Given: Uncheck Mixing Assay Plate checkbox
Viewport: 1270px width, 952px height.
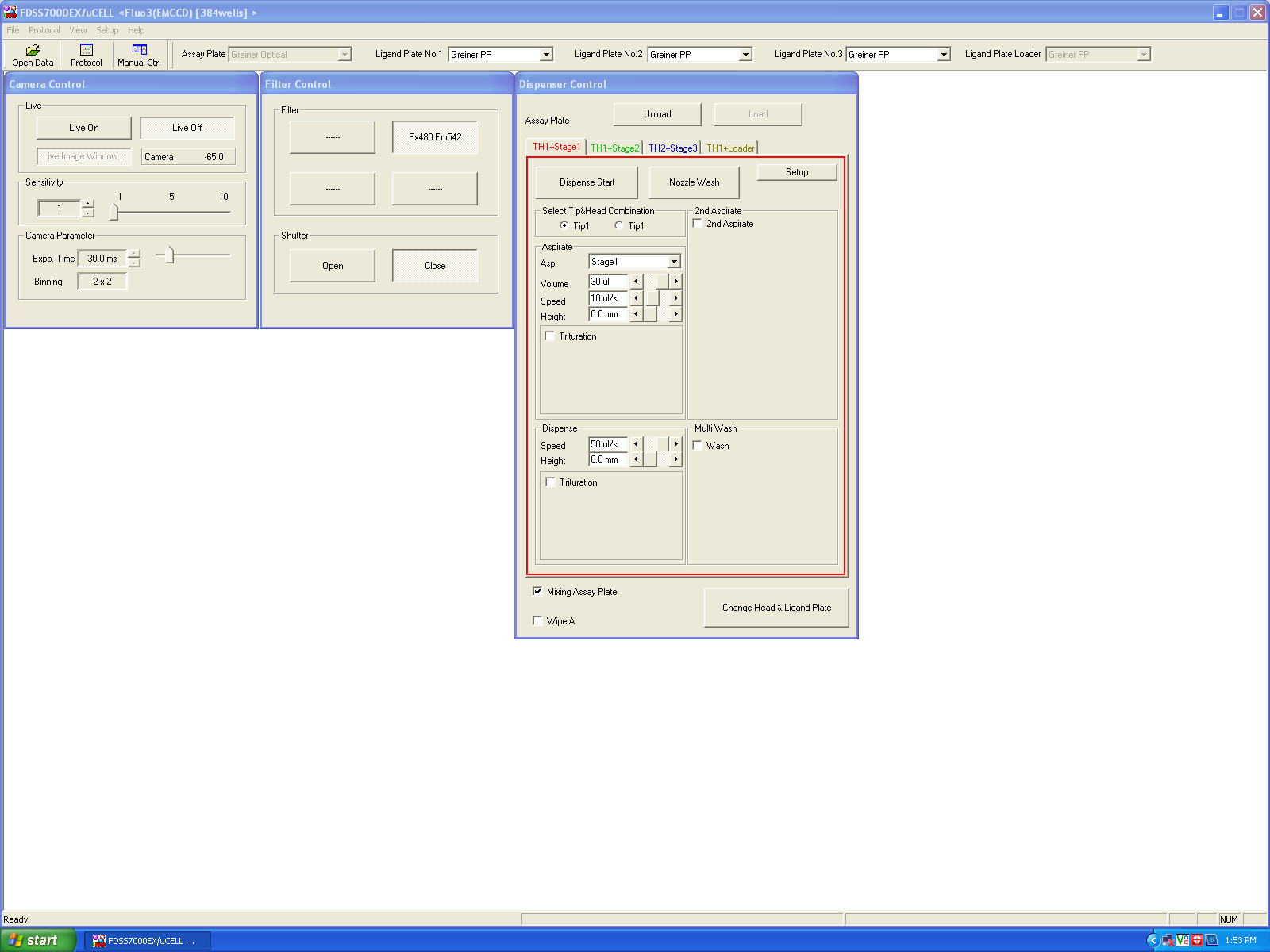Looking at the screenshot, I should pyautogui.click(x=537, y=592).
